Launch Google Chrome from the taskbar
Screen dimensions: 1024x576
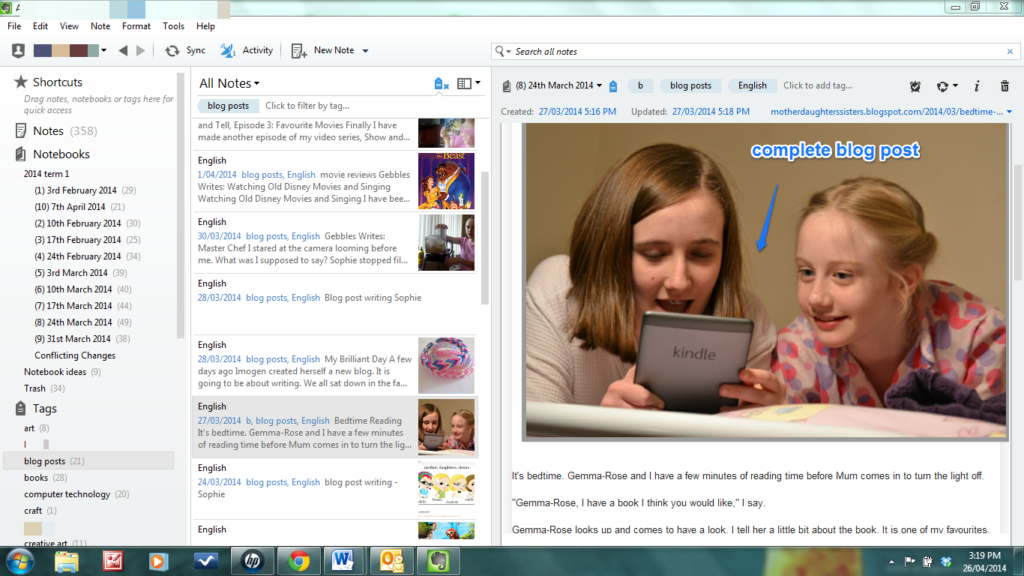298,560
